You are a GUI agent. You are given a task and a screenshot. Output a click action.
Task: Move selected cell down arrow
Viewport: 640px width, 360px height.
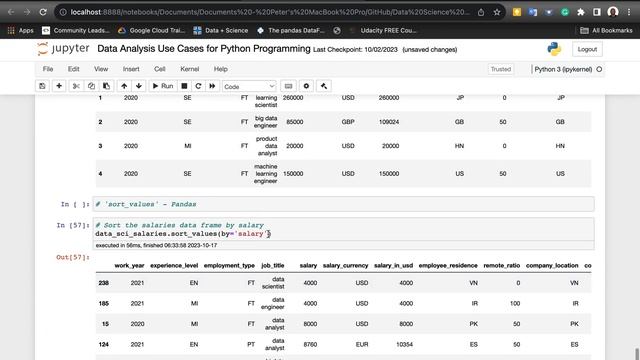pos(139,86)
